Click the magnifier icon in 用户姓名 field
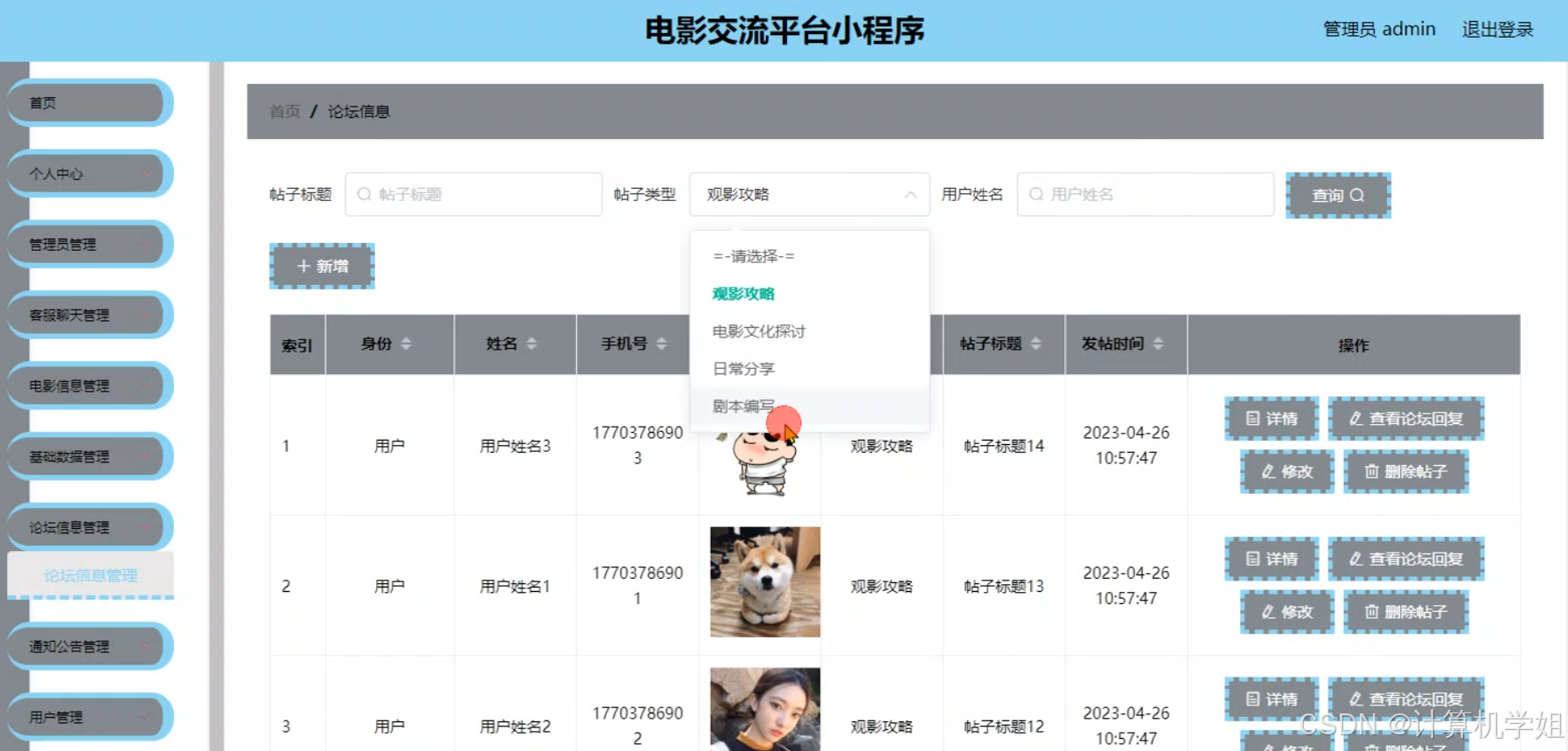Viewport: 1568px width, 751px height. (1036, 194)
